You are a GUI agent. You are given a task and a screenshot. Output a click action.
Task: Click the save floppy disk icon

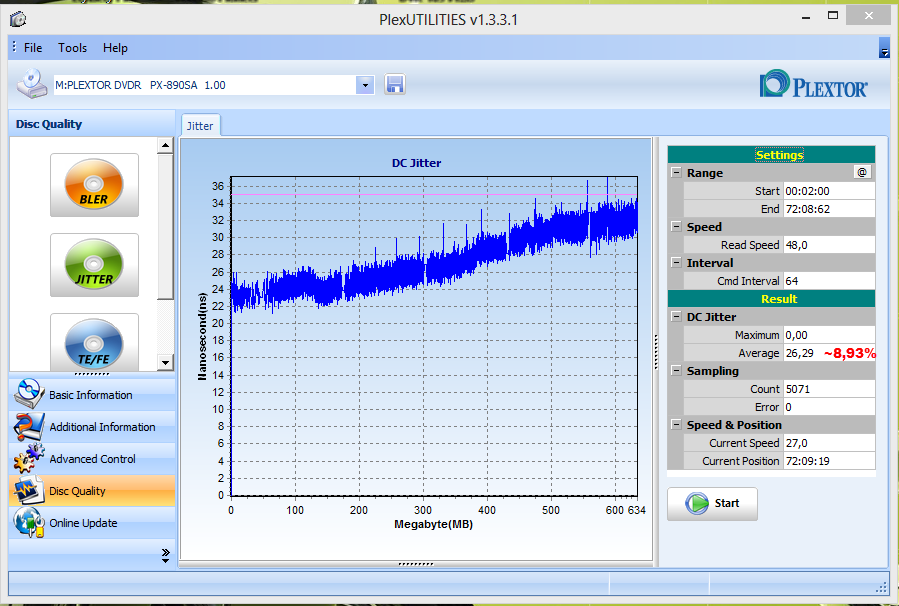pyautogui.click(x=394, y=85)
